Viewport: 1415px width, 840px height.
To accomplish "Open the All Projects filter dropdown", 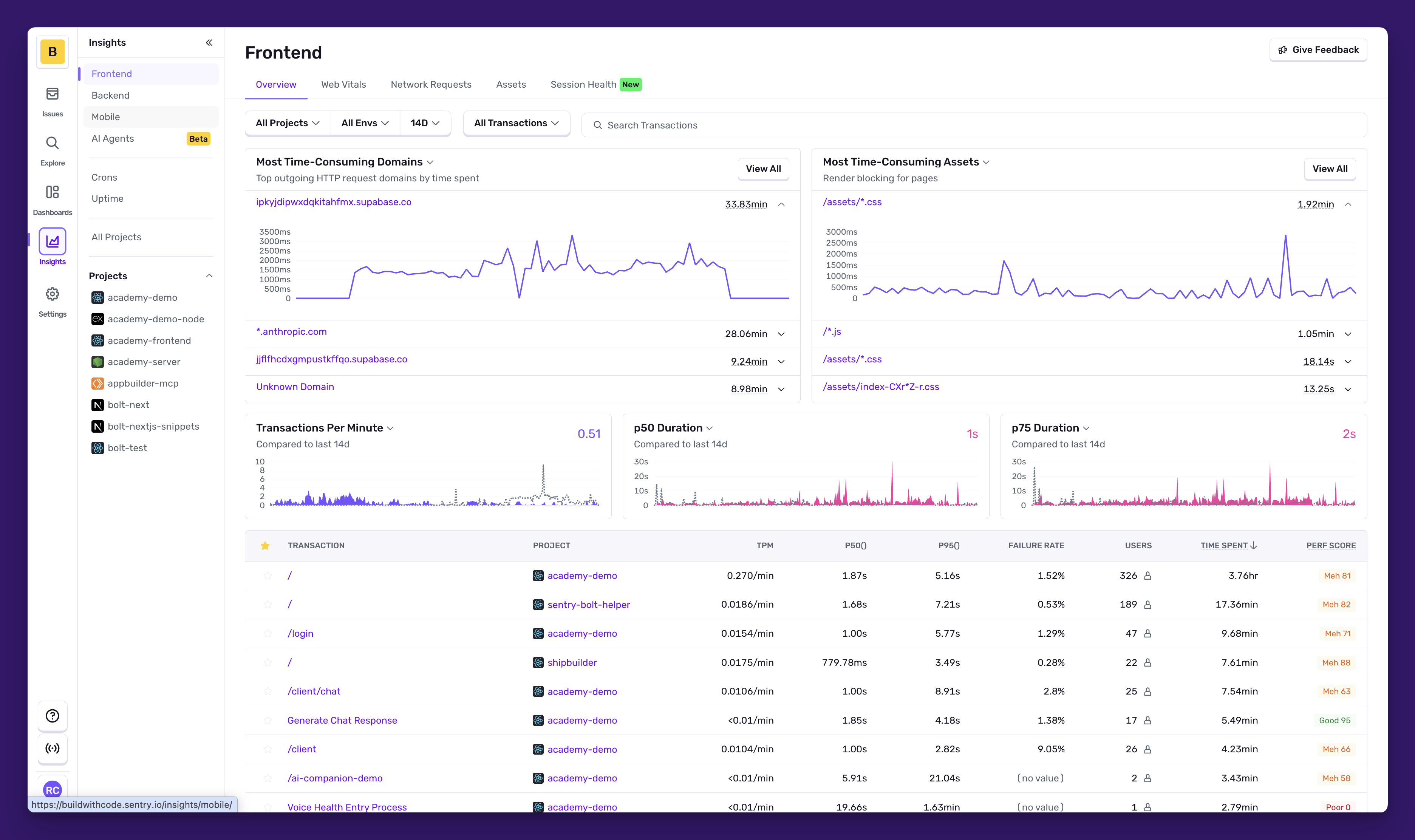I will click(288, 123).
